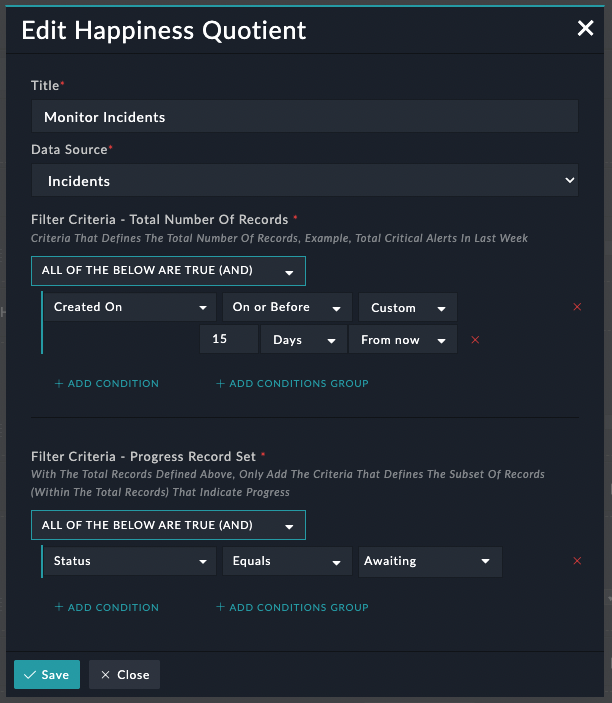Remove the Created On condition row
612x703 pixels.
[577, 307]
